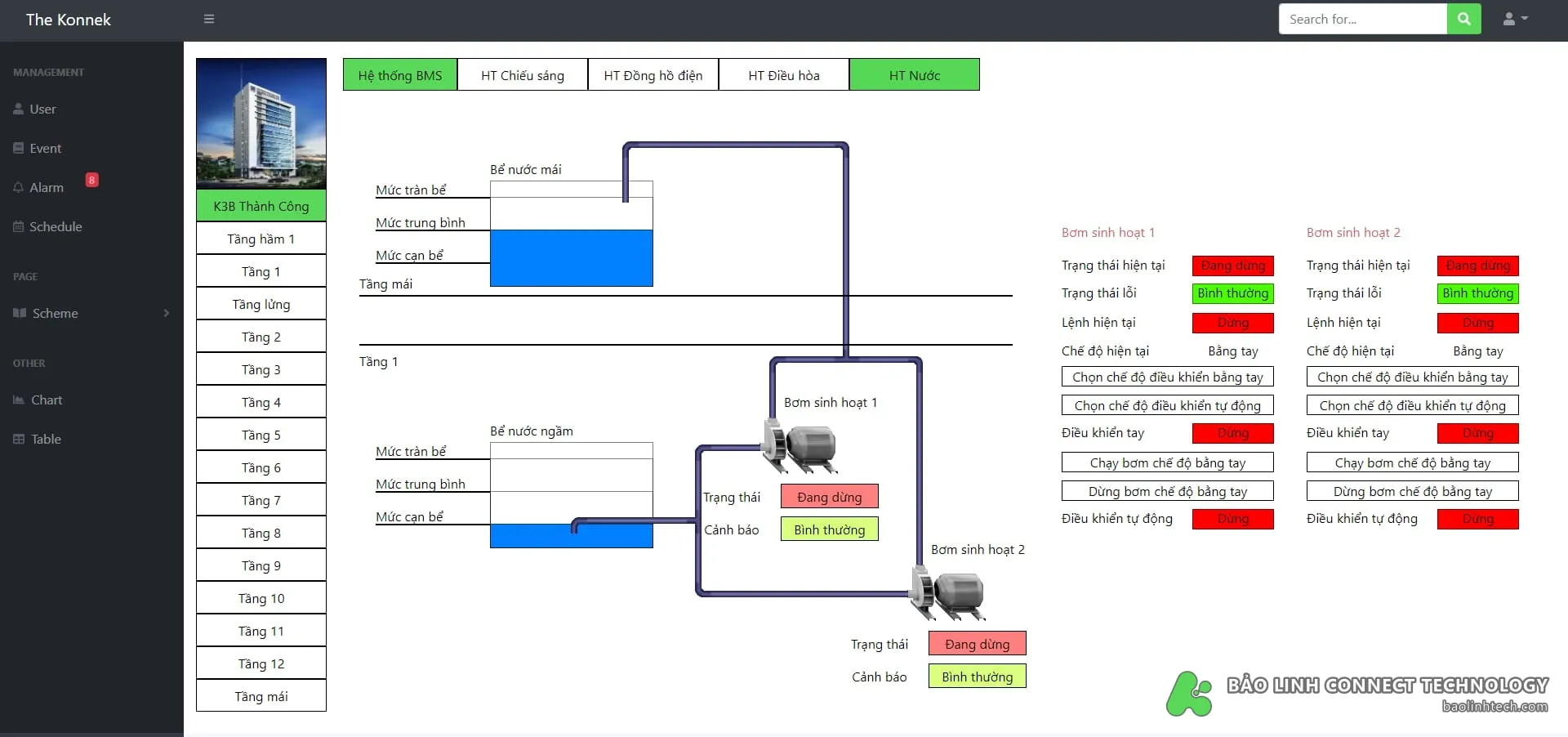Open the user account dropdown
Image resolution: width=1568 pixels, height=737 pixels.
coord(1515,19)
